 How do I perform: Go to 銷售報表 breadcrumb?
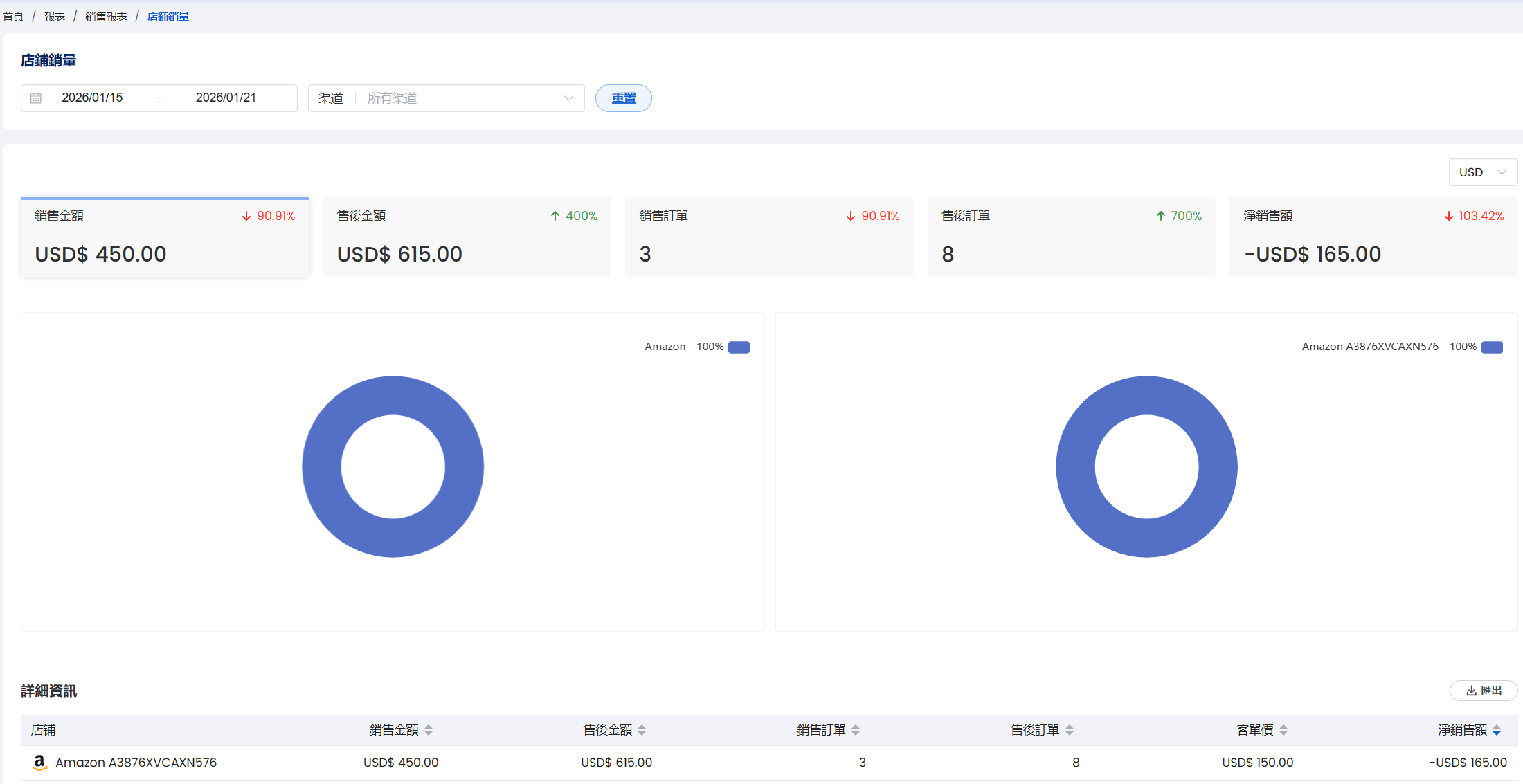(106, 17)
